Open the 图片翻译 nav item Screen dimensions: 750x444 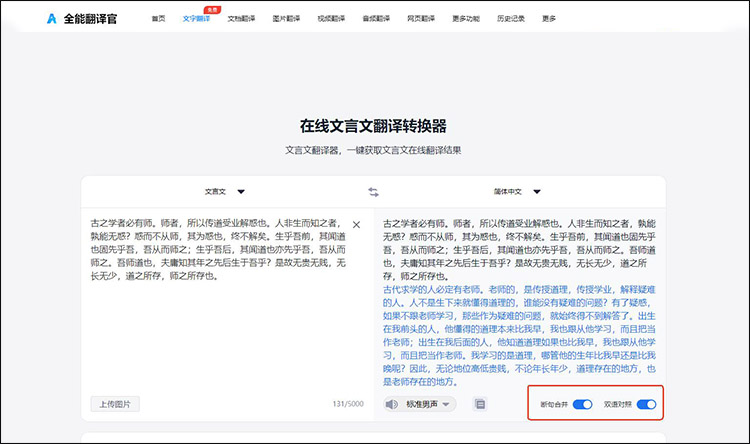click(x=286, y=19)
